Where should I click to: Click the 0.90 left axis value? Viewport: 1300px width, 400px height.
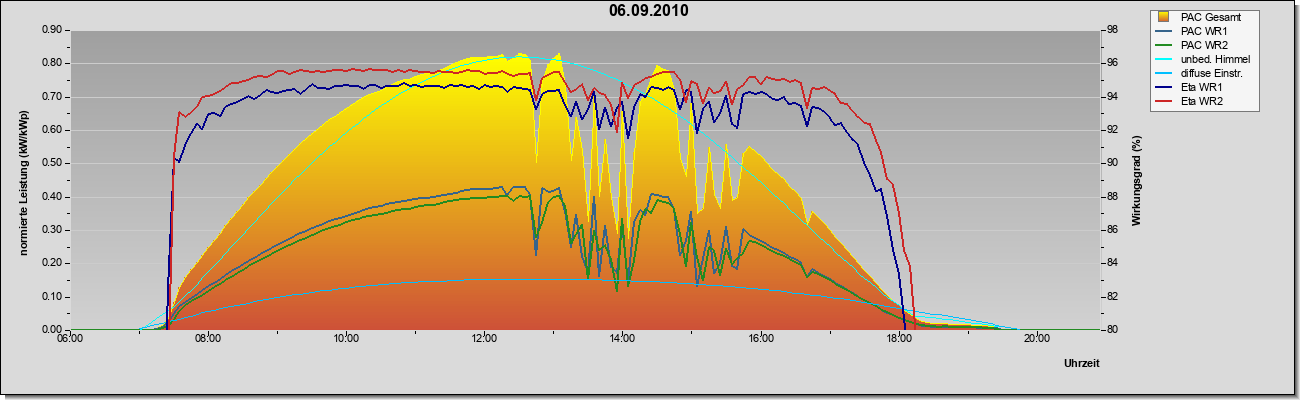(52, 30)
